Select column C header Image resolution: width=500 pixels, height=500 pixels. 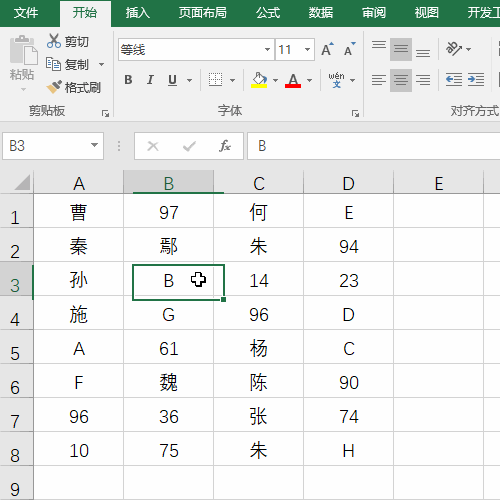pyautogui.click(x=259, y=183)
